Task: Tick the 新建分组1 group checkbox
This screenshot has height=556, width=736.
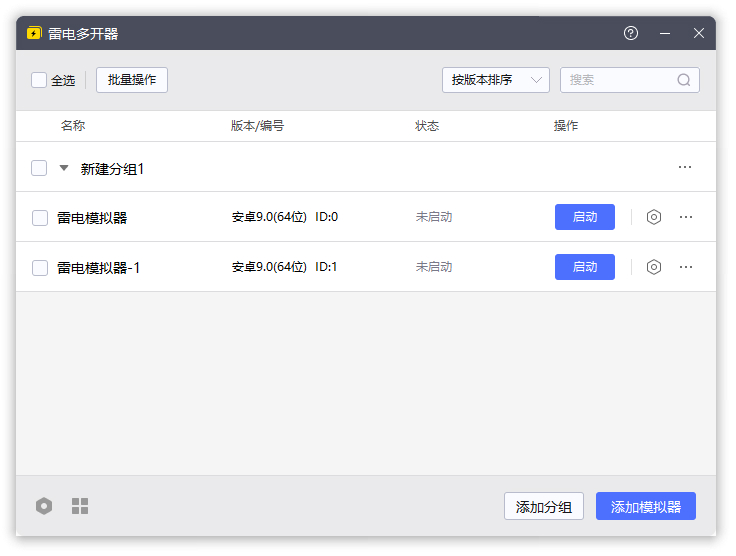Action: point(39,168)
